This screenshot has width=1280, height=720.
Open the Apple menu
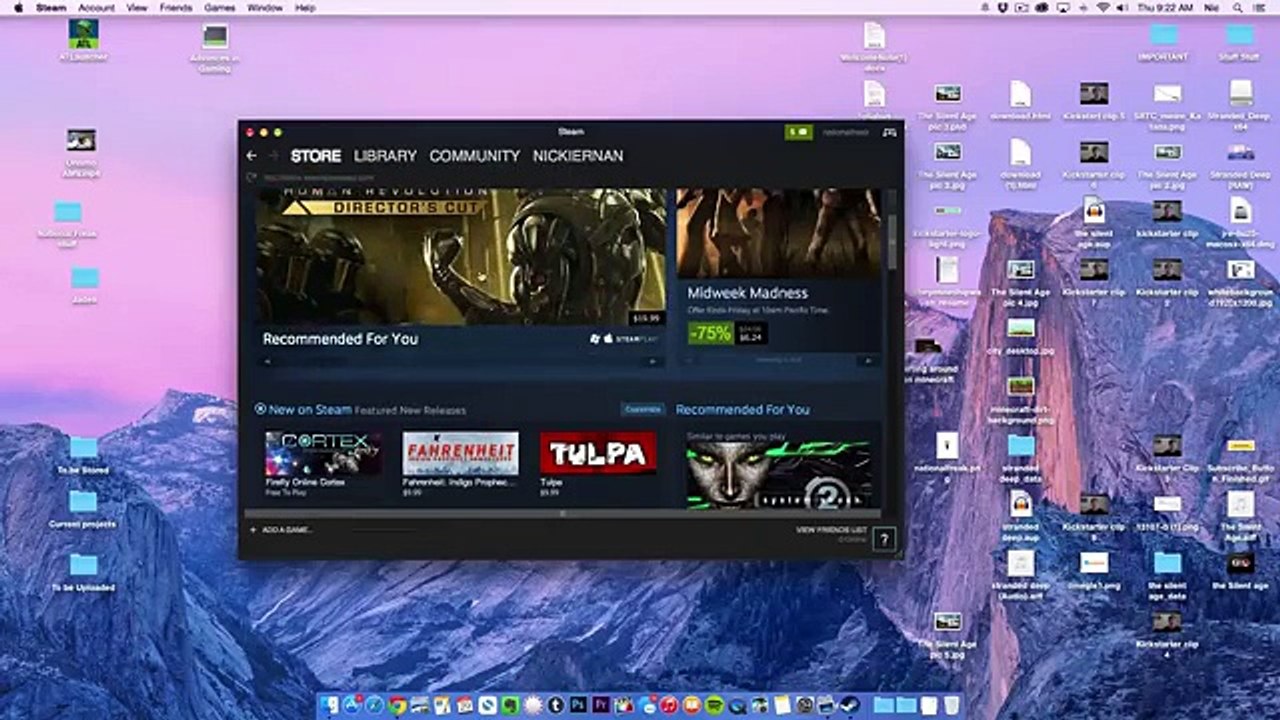click(x=17, y=7)
